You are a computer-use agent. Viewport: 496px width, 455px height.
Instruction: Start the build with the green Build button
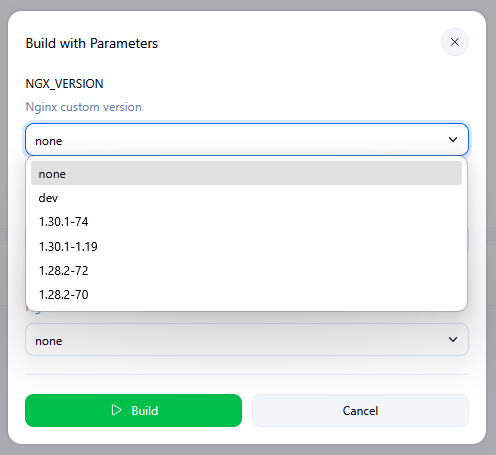pos(133,410)
